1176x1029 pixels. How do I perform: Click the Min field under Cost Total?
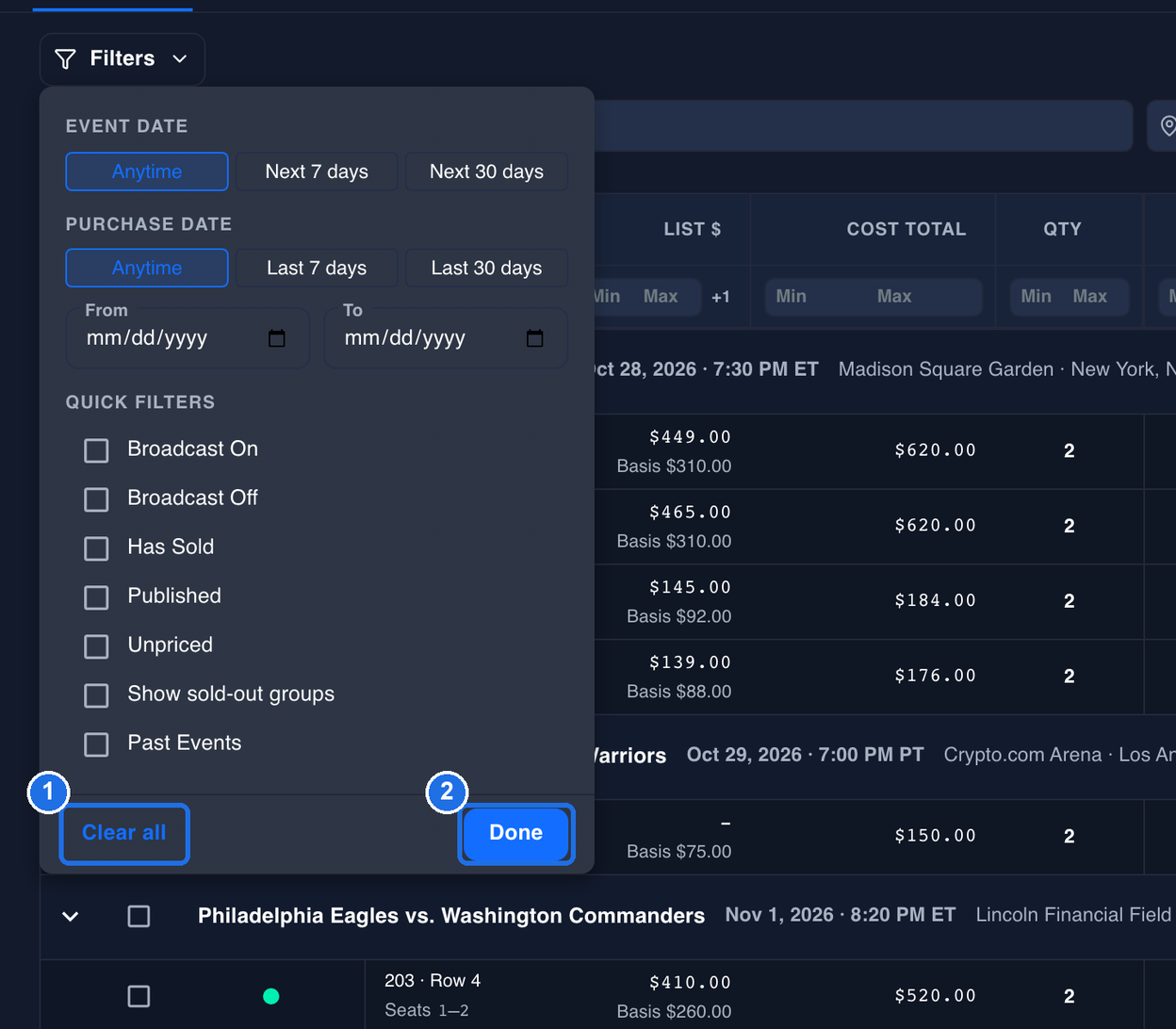pos(792,297)
